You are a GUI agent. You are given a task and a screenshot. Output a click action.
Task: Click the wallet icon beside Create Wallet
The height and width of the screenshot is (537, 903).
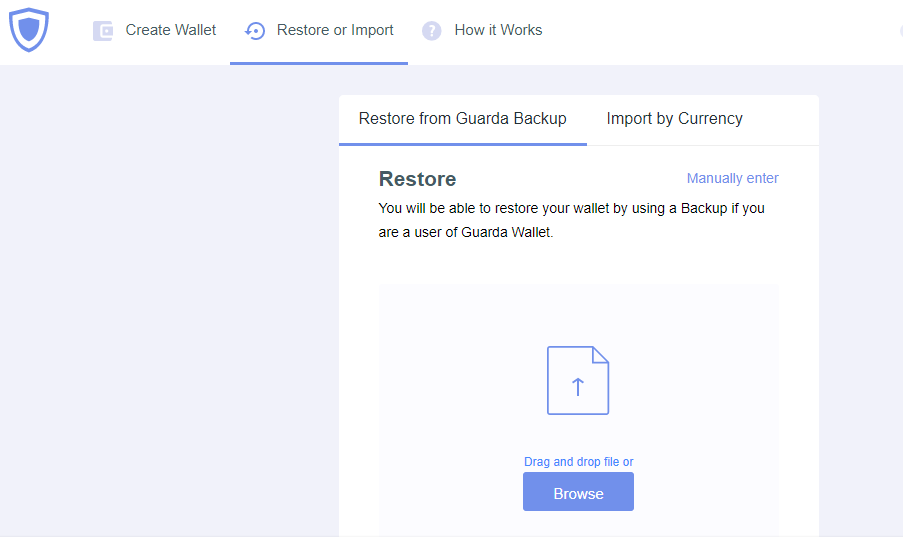tap(103, 31)
